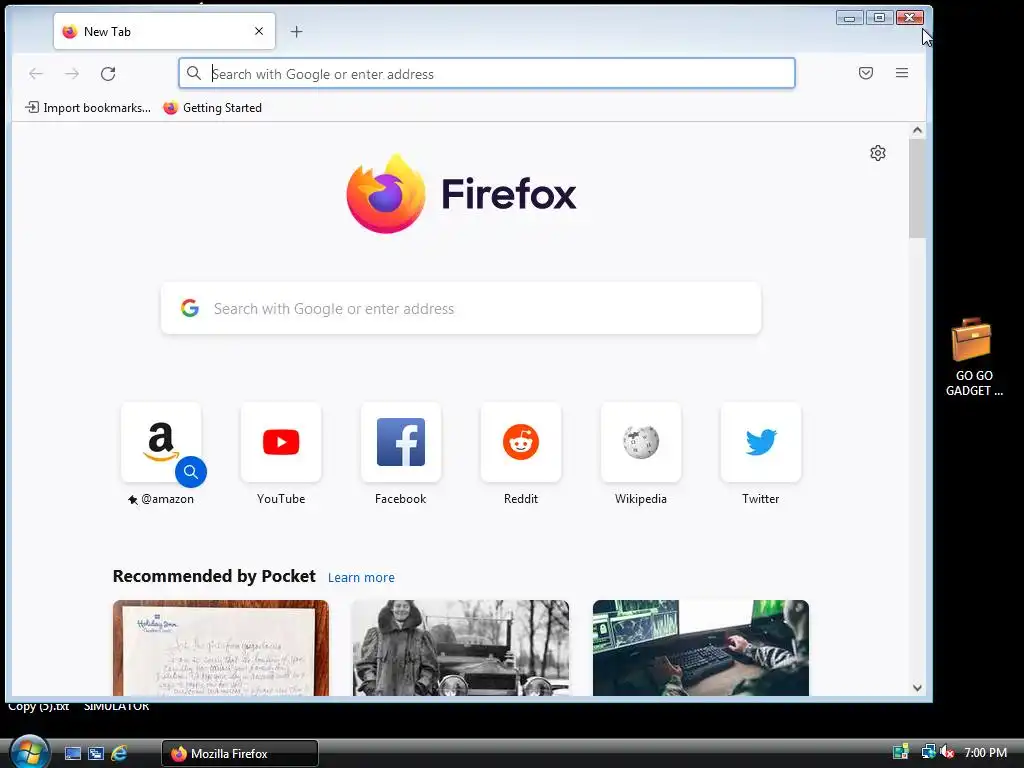Image resolution: width=1024 pixels, height=768 pixels.
Task: Open the Facebook shortcut tile
Action: tap(401, 442)
